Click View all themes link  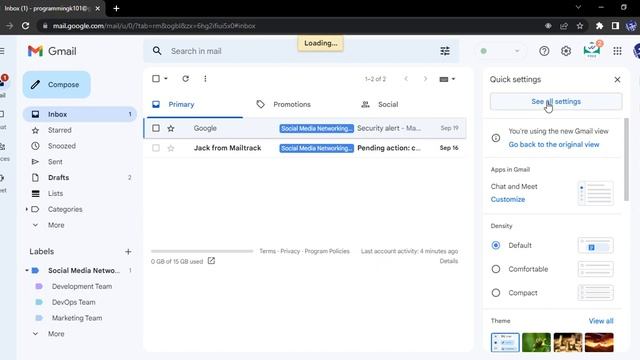[601, 321]
